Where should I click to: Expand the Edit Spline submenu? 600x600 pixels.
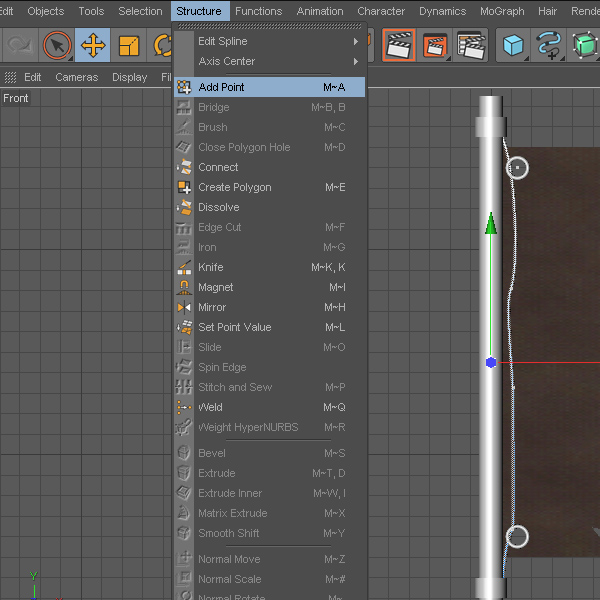click(269, 41)
